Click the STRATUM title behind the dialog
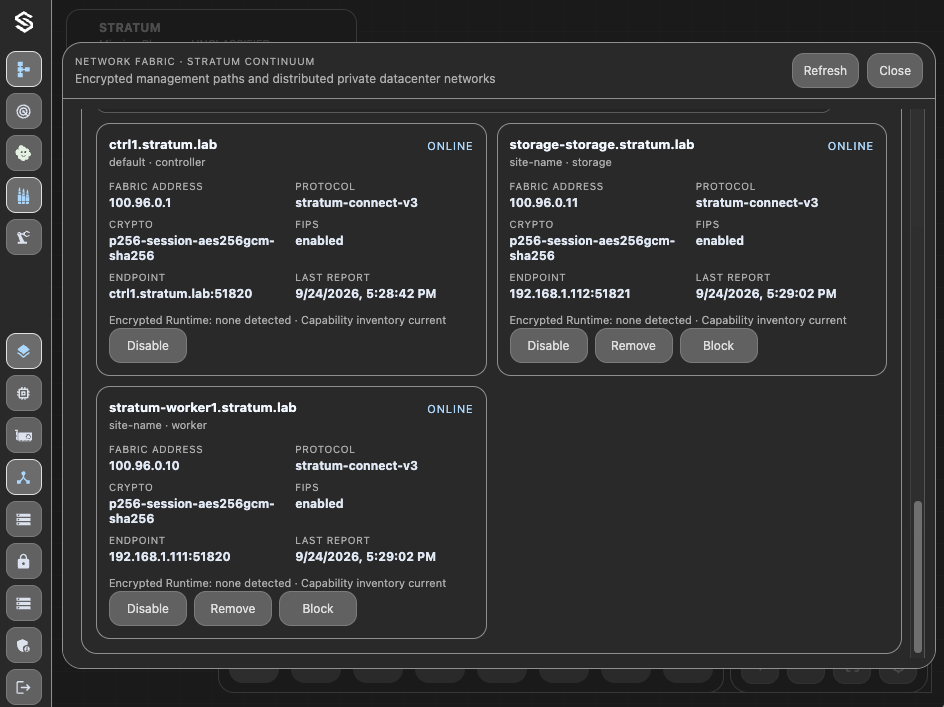The image size is (944, 707). tap(129, 28)
